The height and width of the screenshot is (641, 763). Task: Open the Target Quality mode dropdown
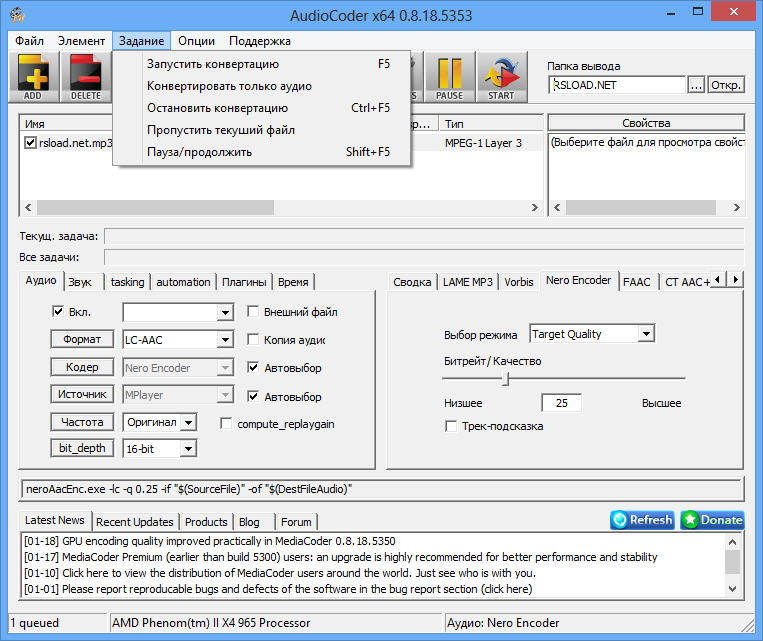coord(646,334)
